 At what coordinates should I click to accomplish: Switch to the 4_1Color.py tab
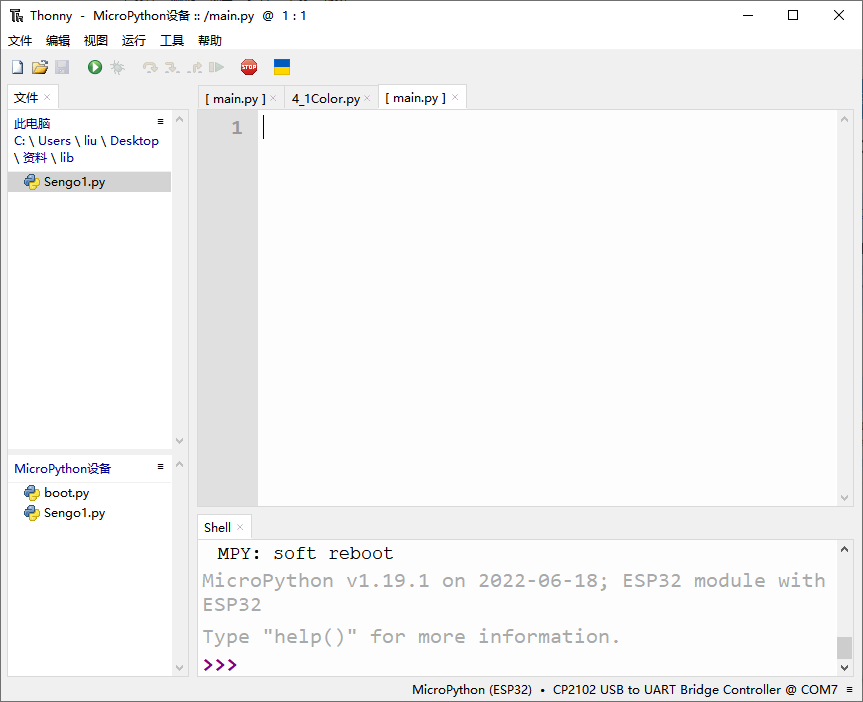pyautogui.click(x=326, y=99)
